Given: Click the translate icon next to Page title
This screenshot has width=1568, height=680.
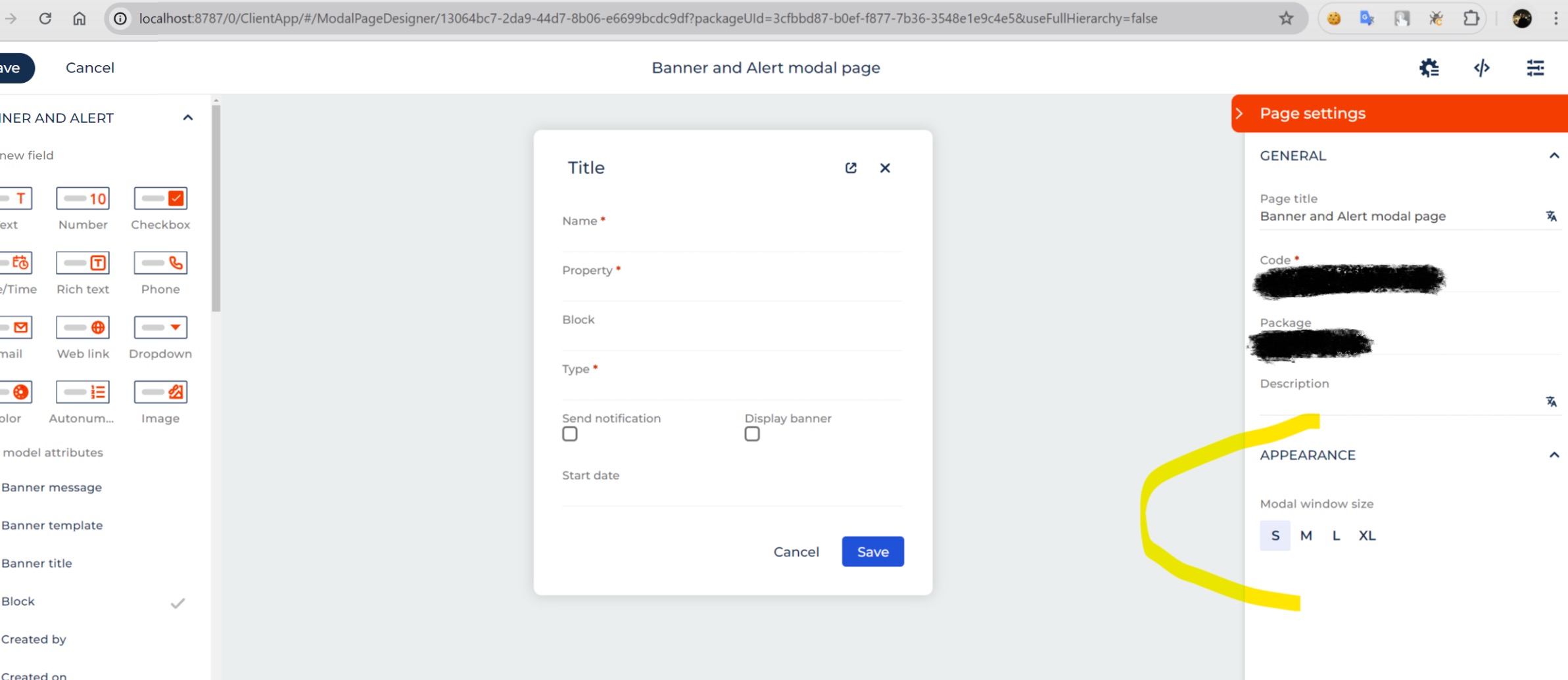Looking at the screenshot, I should [1551, 215].
